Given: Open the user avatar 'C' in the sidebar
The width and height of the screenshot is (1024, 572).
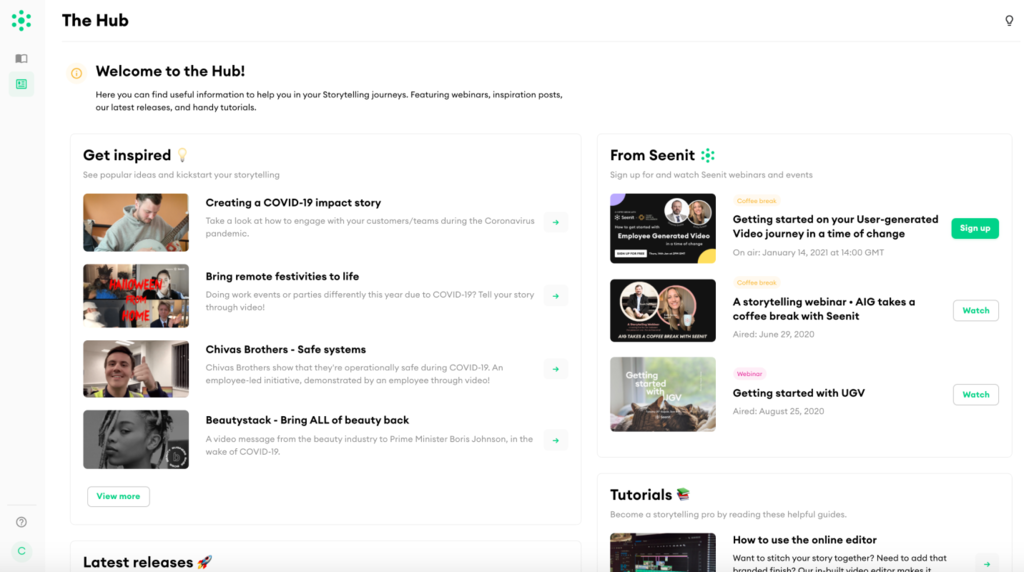Looking at the screenshot, I should click(x=22, y=551).
